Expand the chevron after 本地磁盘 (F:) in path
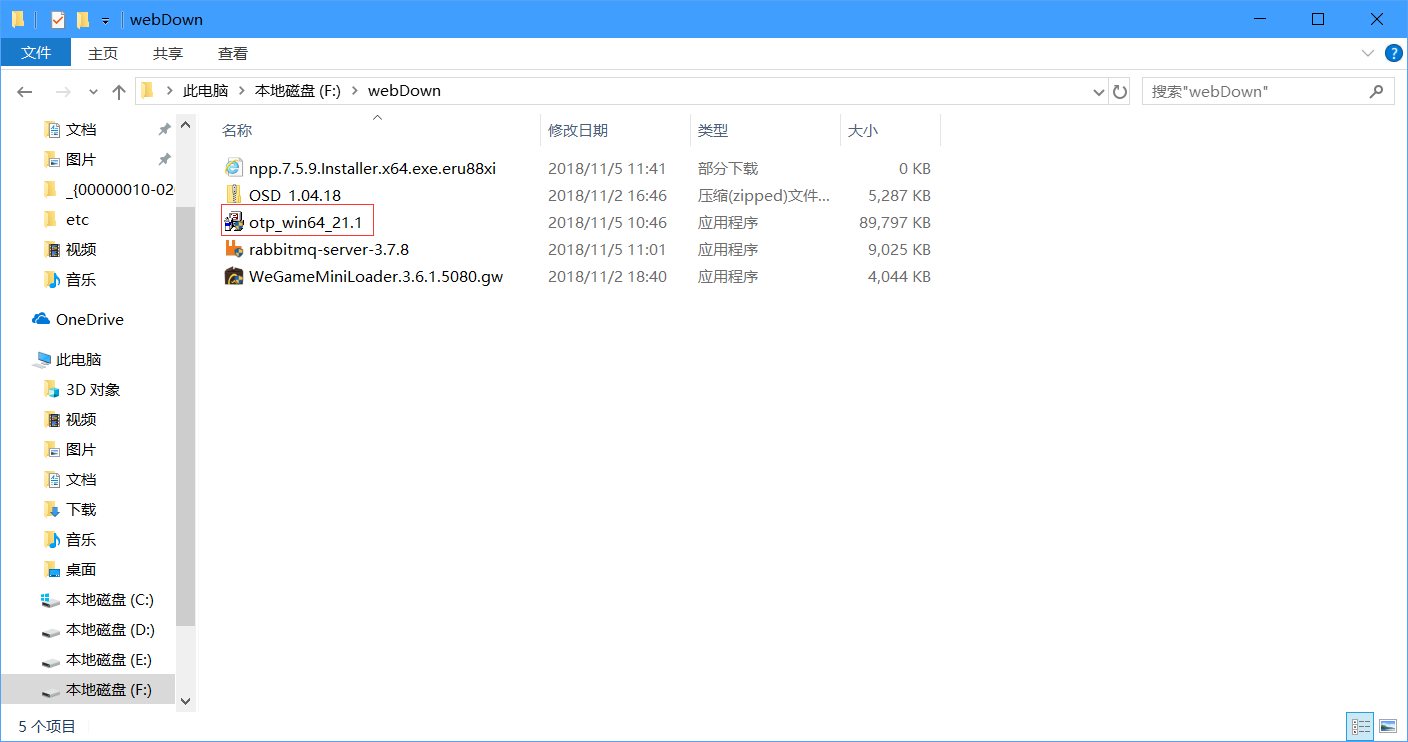Viewport: 1408px width, 742px height. click(x=354, y=91)
